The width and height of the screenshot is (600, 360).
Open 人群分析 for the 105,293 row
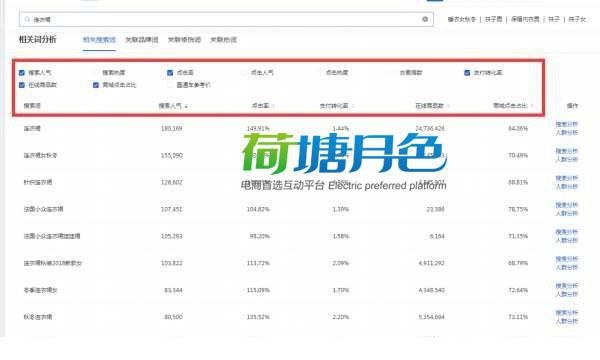click(567, 241)
